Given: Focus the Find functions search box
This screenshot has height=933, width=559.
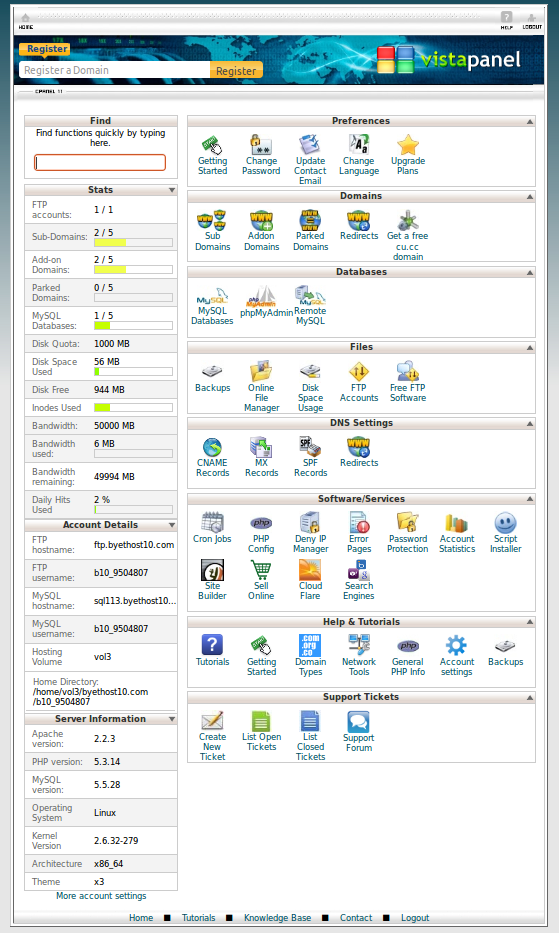Looking at the screenshot, I should 100,162.
